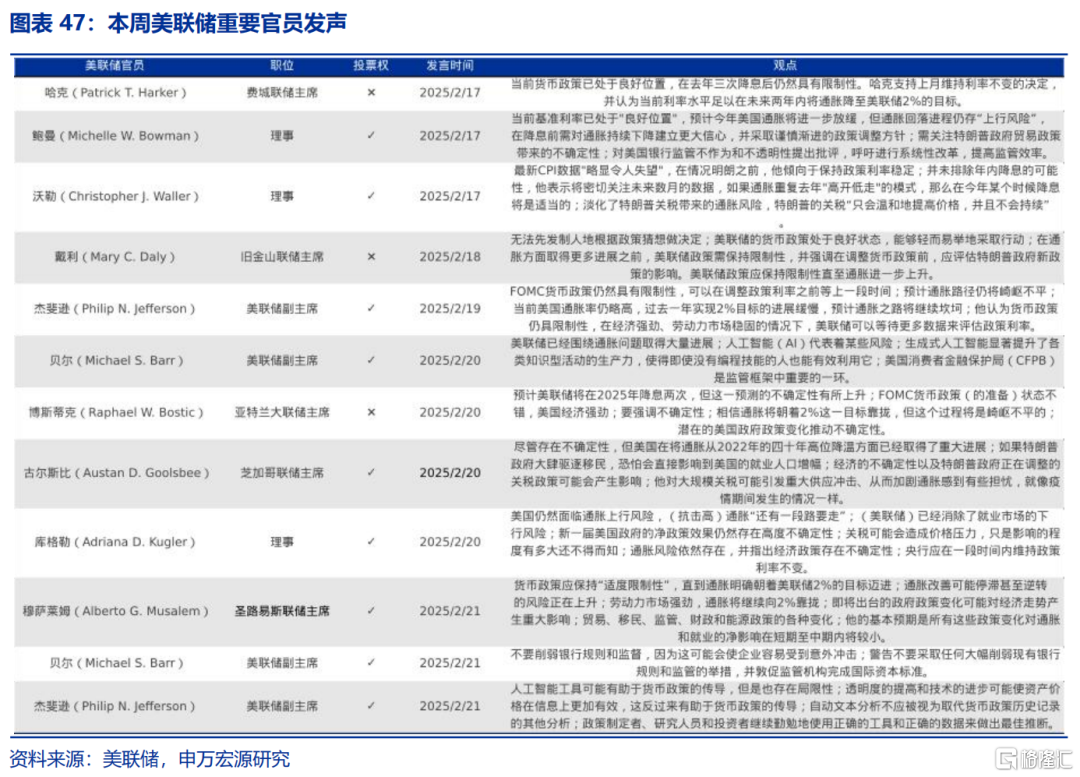Click the "发言时间" column header
The width and height of the screenshot is (1080, 777).
coord(450,65)
